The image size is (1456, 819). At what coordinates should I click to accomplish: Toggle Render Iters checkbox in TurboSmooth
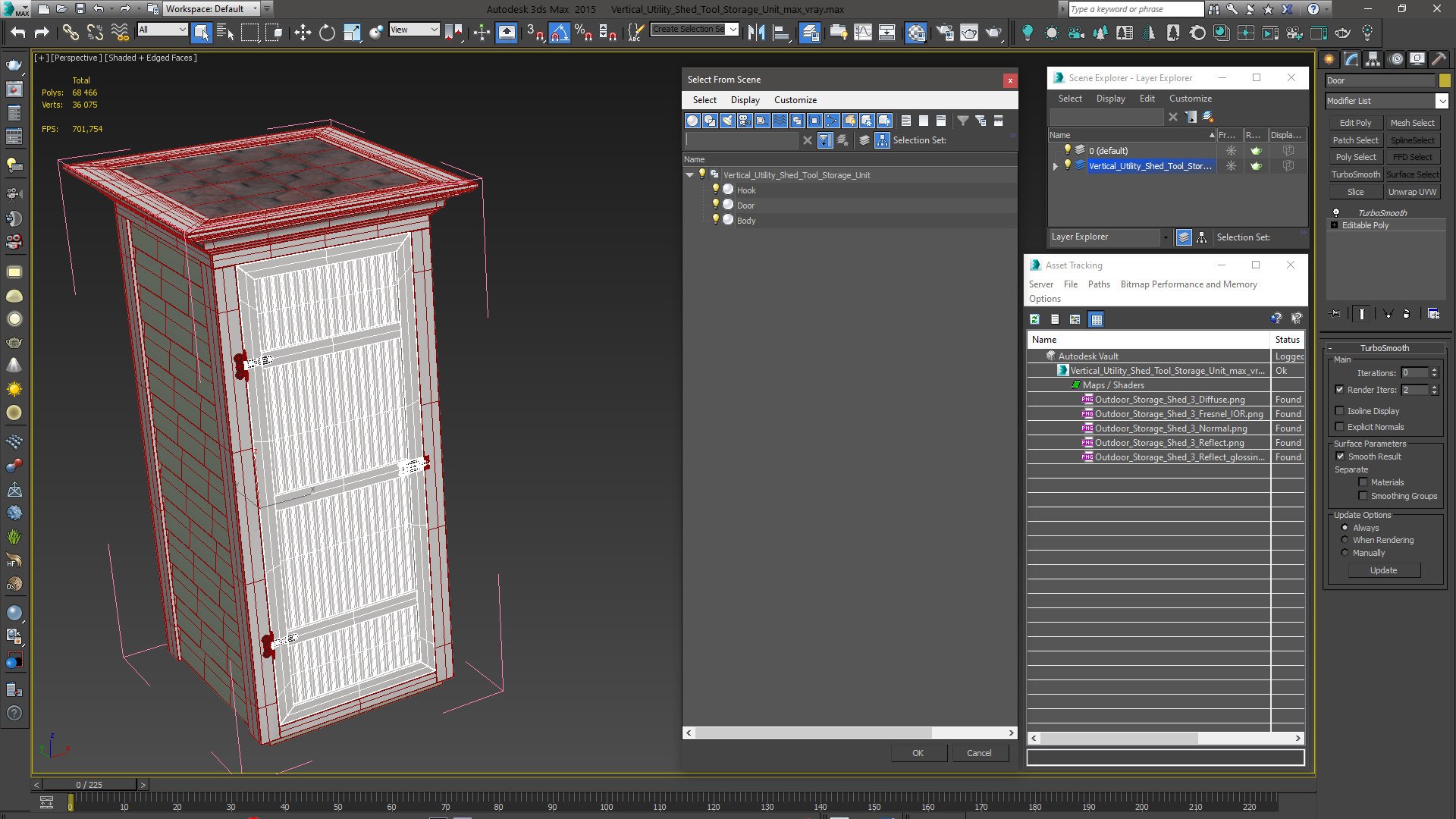1339,390
